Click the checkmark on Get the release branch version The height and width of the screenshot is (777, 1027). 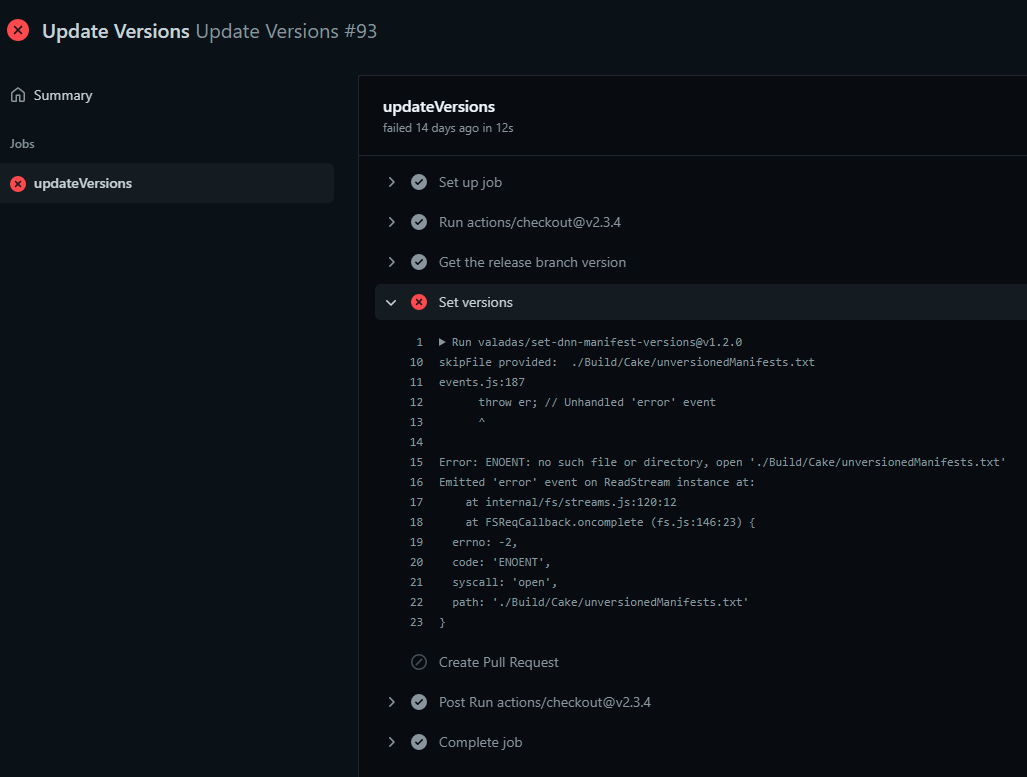(x=418, y=262)
